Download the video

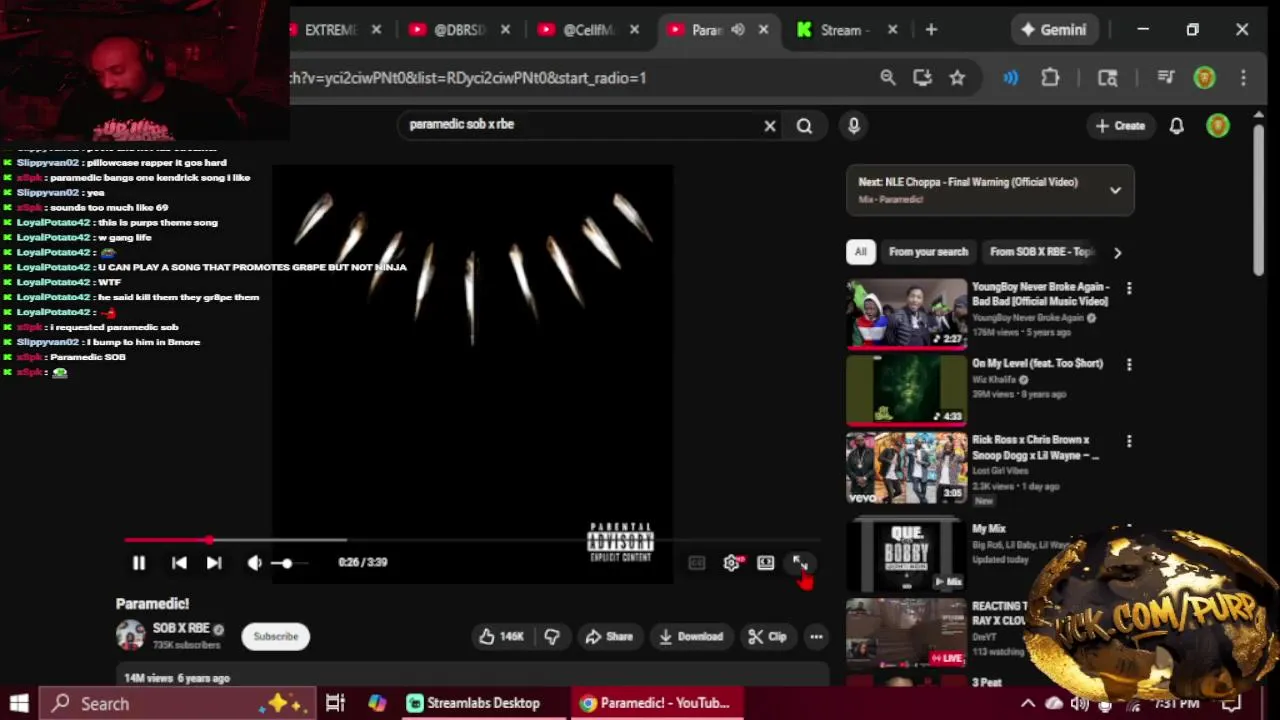(x=691, y=637)
